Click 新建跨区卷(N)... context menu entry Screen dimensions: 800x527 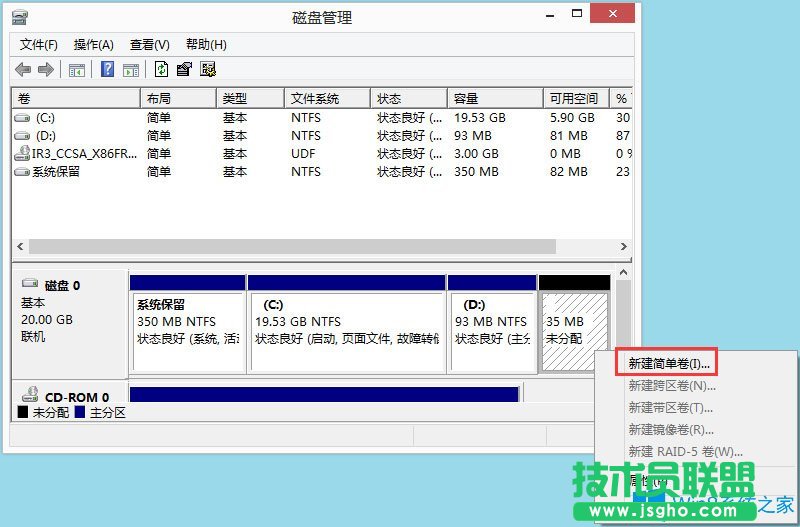click(671, 386)
